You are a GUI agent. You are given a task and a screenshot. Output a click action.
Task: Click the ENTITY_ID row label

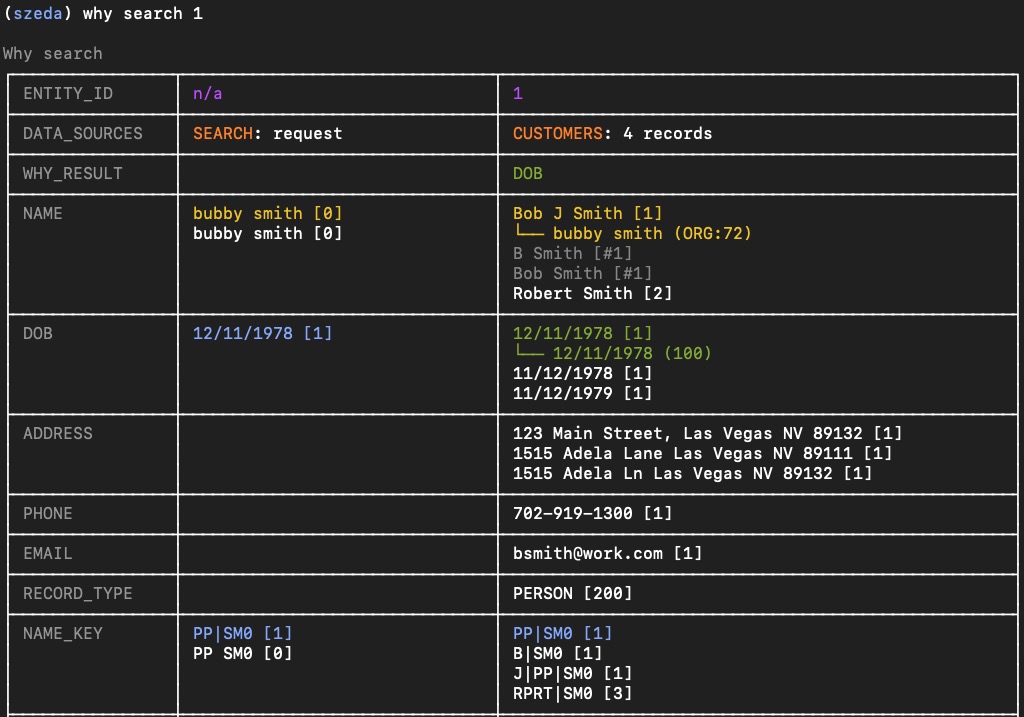point(68,94)
